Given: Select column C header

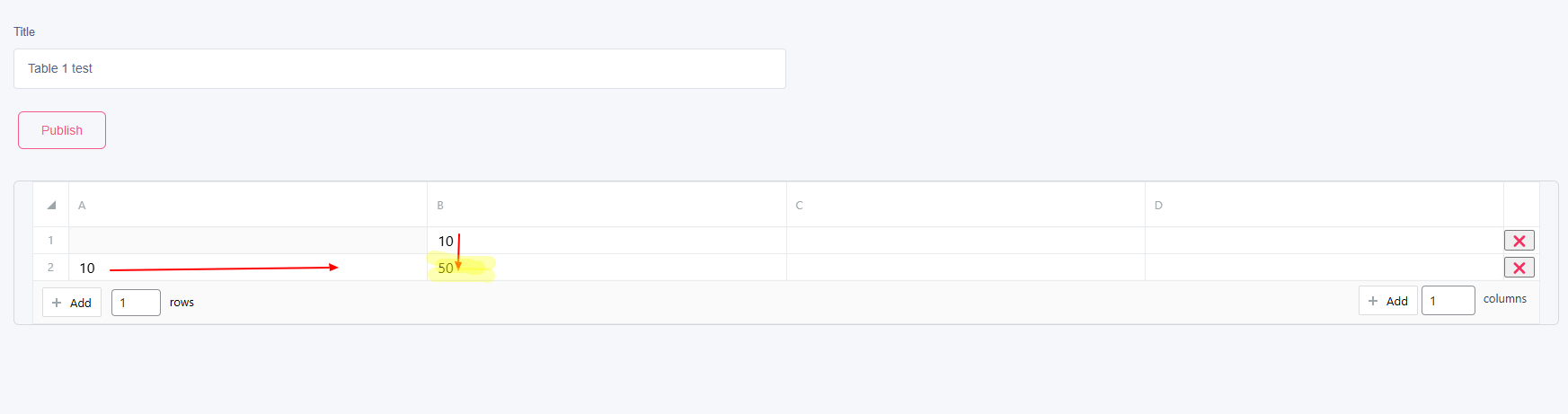Looking at the screenshot, I should tap(966, 205).
